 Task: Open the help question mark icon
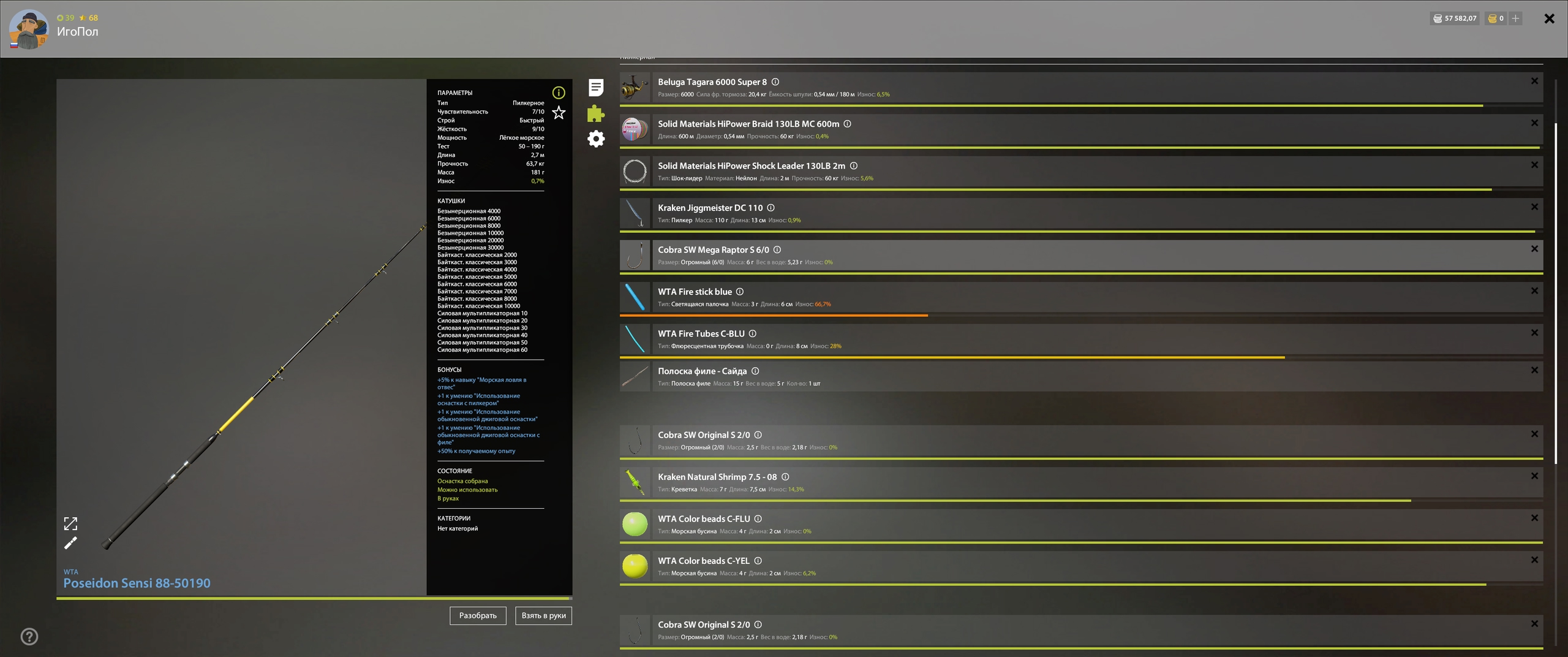pyautogui.click(x=29, y=637)
